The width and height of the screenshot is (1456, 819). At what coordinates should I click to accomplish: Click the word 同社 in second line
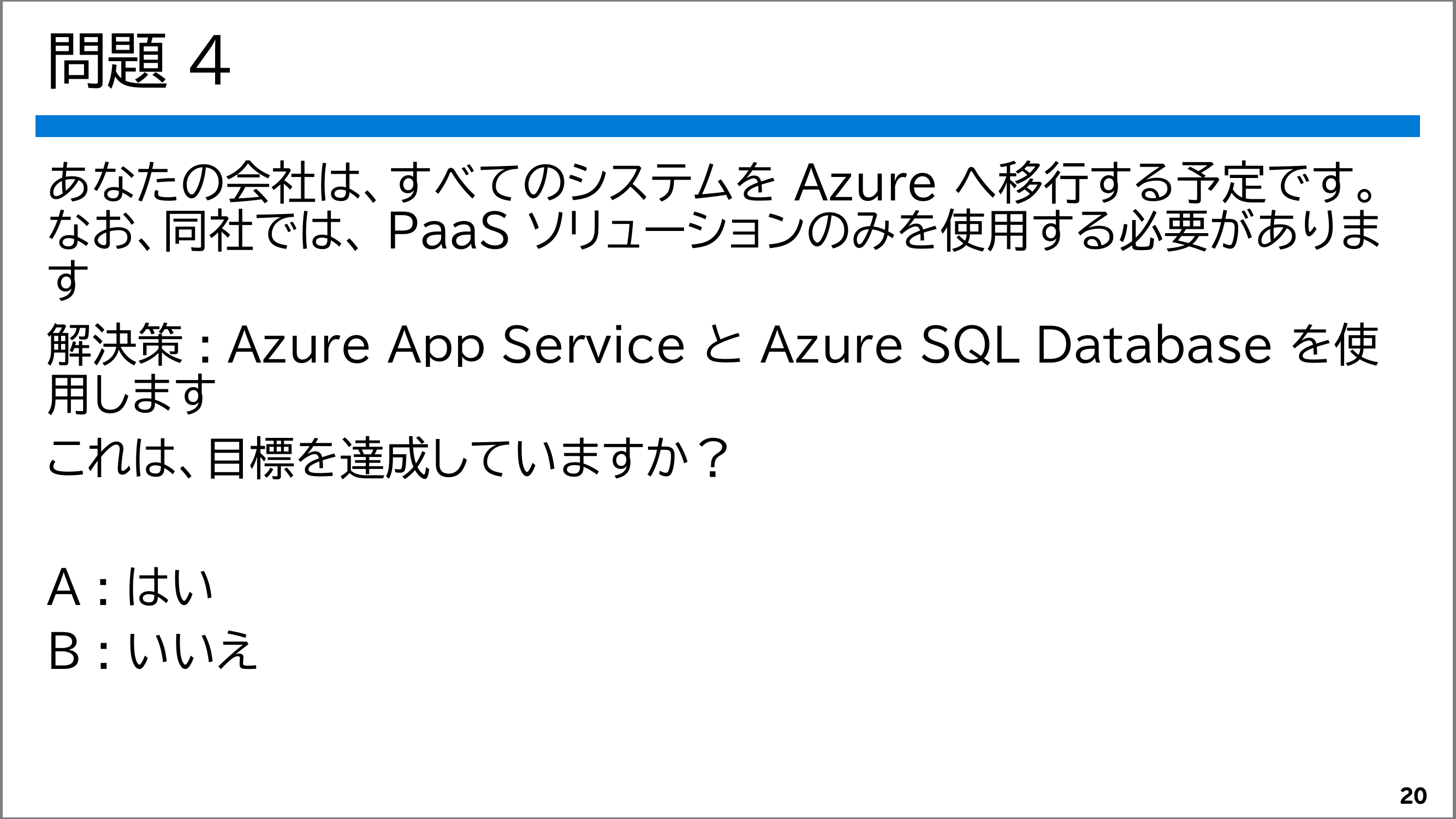pyautogui.click(x=208, y=231)
